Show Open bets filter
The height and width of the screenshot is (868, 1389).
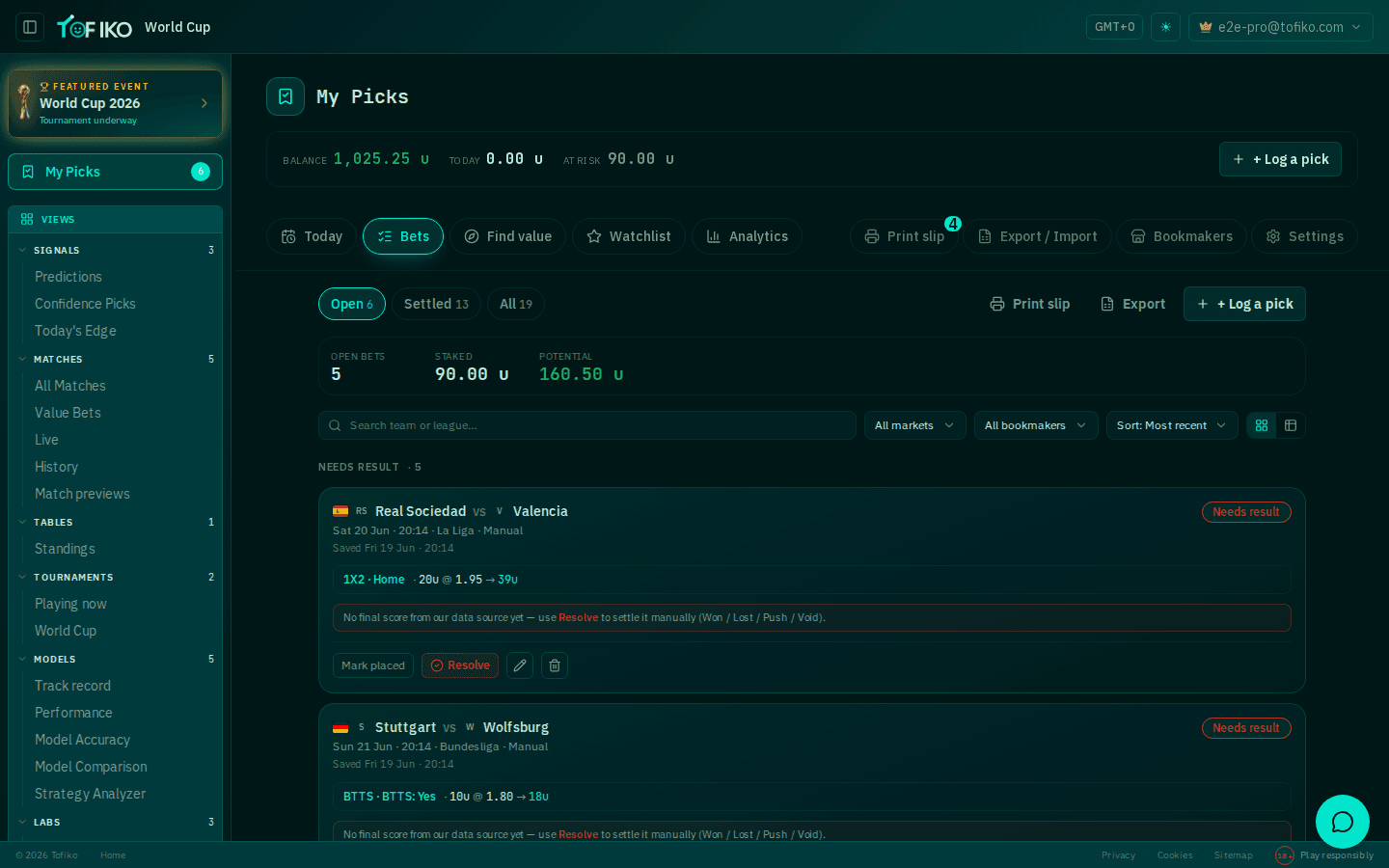coord(352,304)
